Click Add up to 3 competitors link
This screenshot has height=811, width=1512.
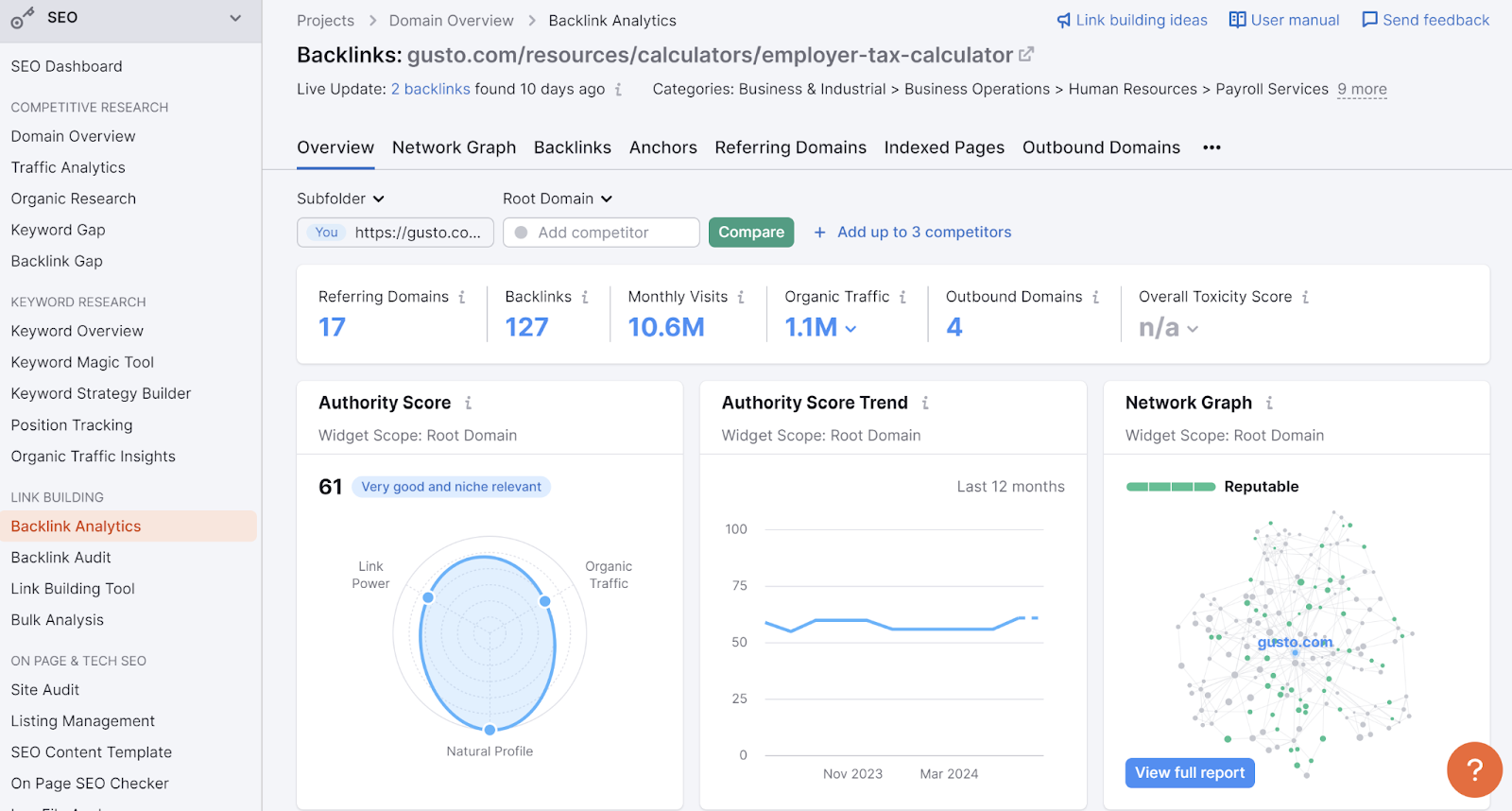[x=924, y=233]
